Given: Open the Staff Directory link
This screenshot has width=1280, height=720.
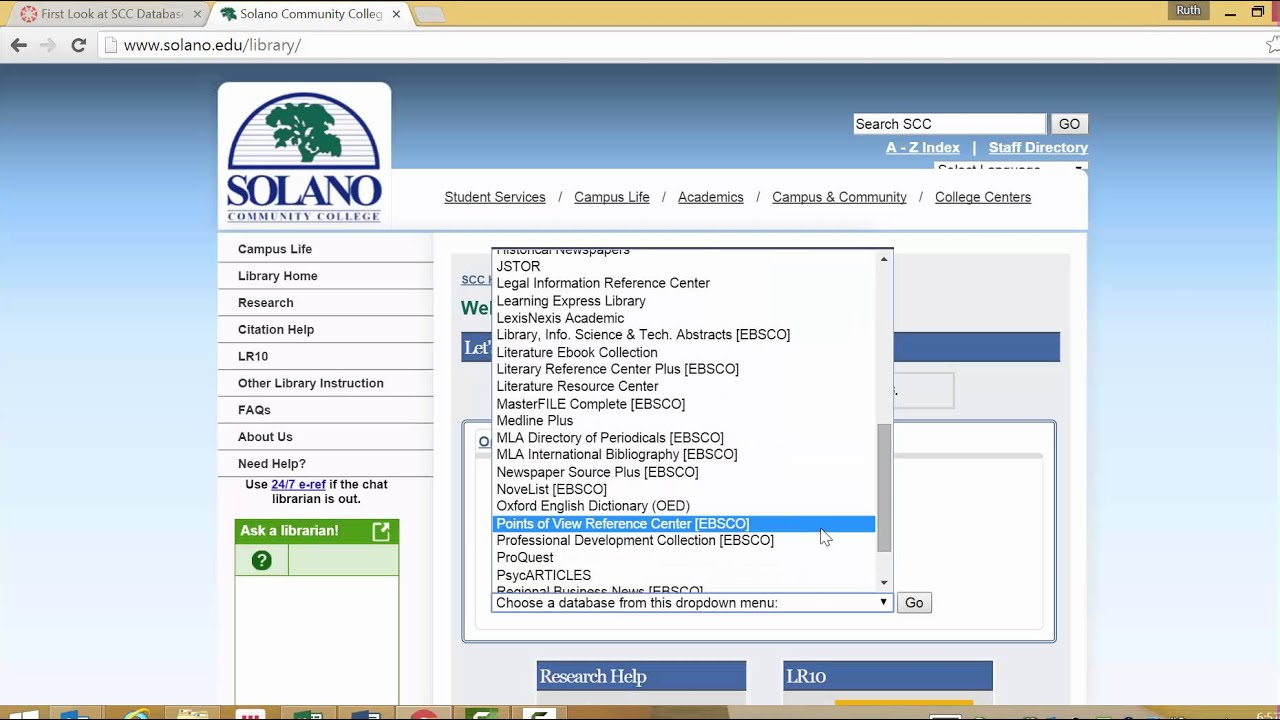Looking at the screenshot, I should point(1038,147).
